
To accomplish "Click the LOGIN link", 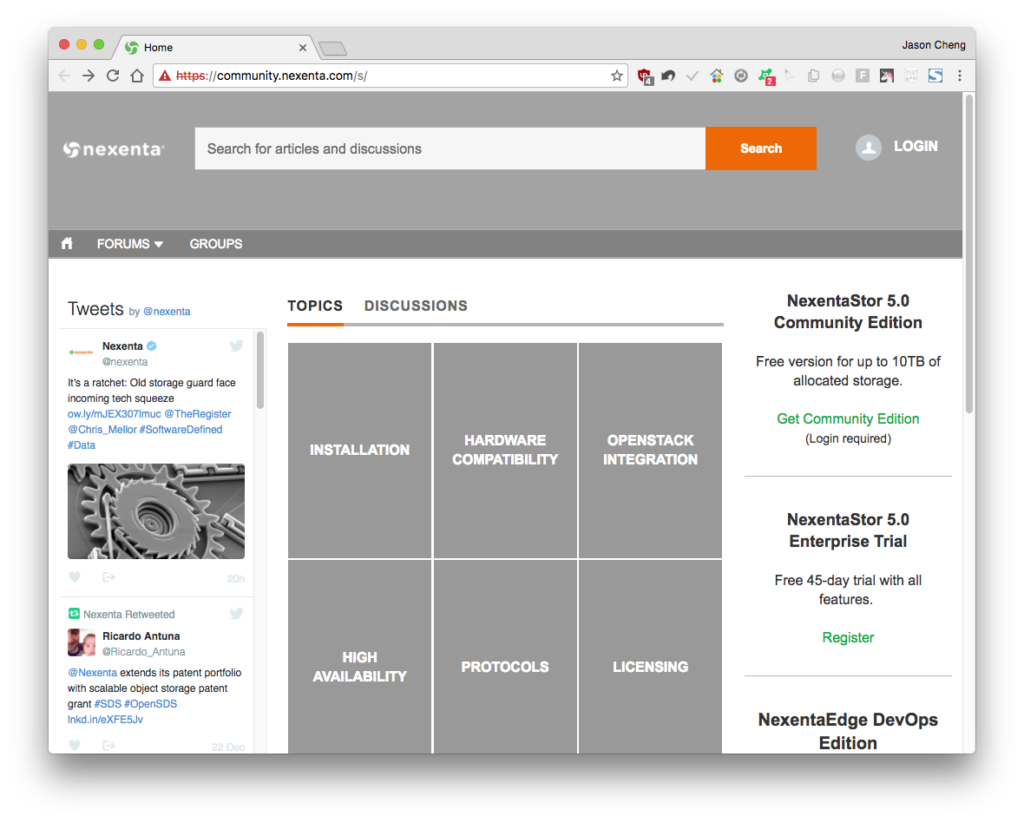I will (x=916, y=146).
